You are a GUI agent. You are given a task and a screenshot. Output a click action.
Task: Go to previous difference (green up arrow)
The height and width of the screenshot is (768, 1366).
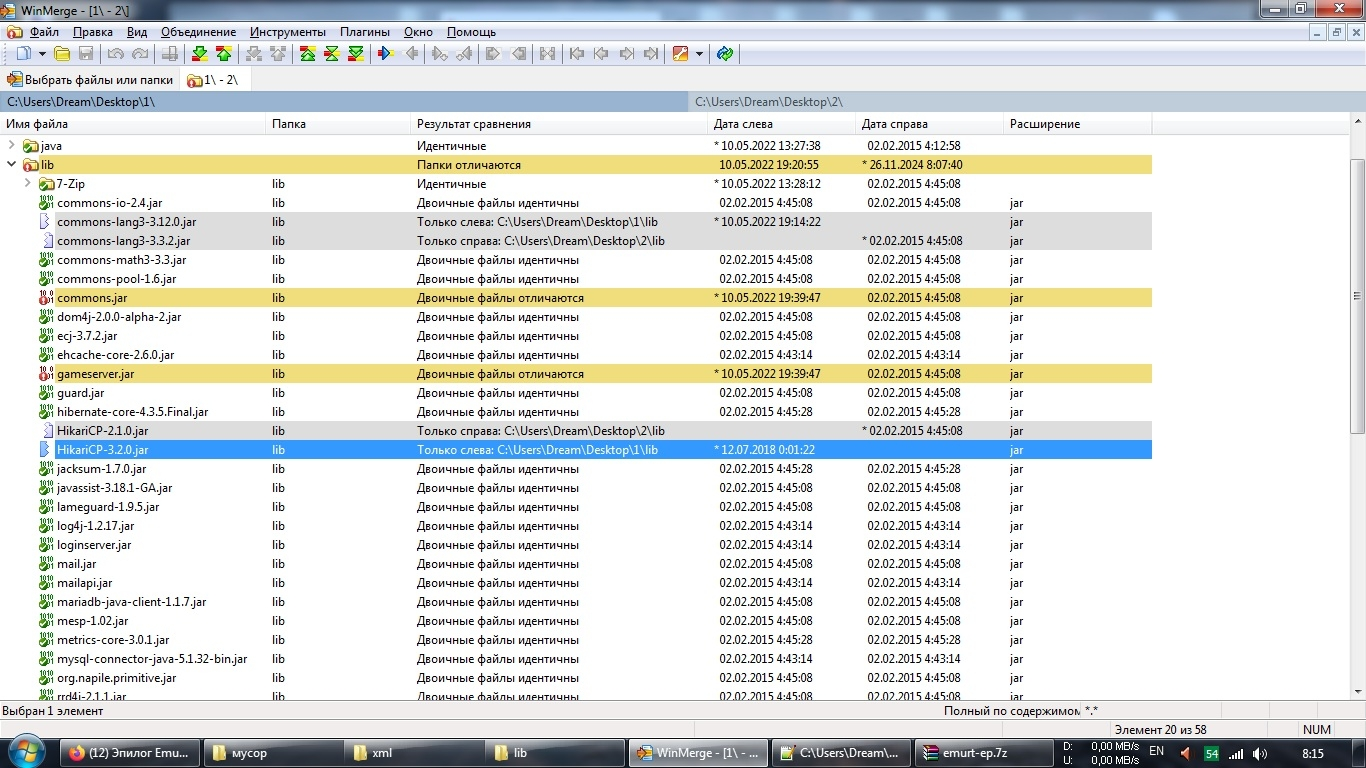(x=224, y=54)
